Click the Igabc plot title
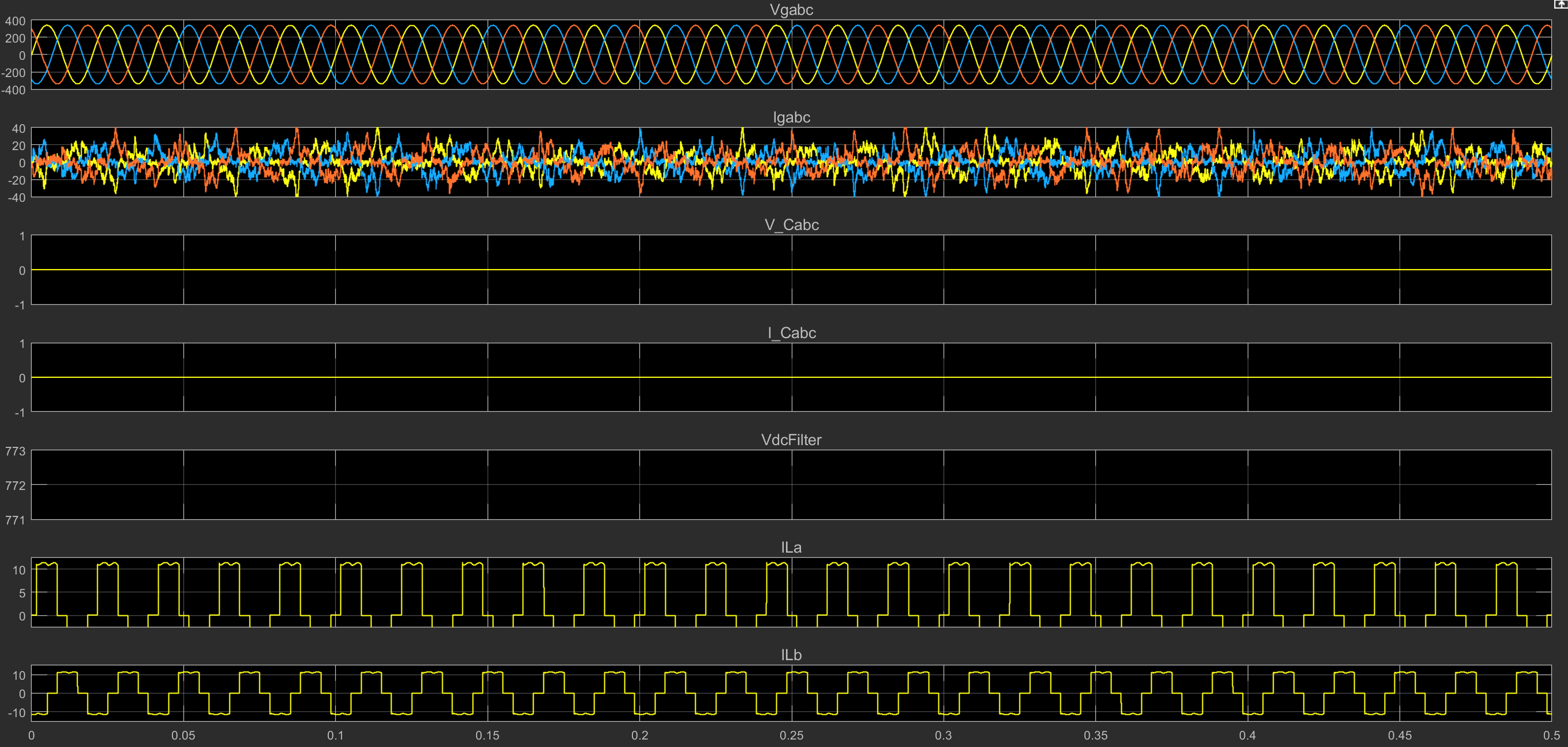Image resolution: width=1568 pixels, height=747 pixels. (791, 117)
